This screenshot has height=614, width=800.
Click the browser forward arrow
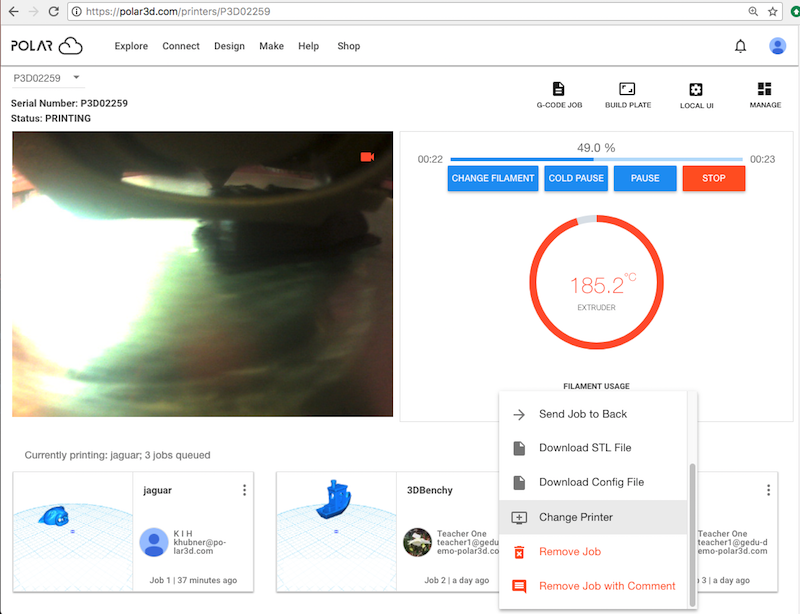coord(34,11)
